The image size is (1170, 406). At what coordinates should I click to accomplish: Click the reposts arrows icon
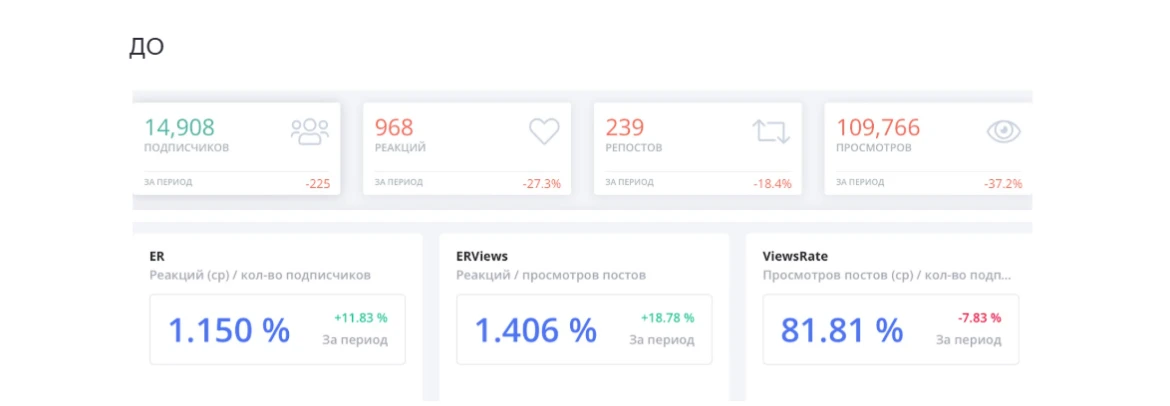[771, 131]
